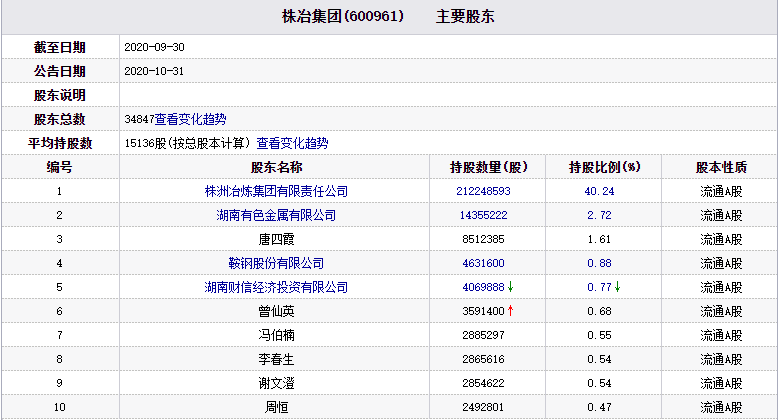Click holding amount 2854622
The image size is (779, 420).
483,383
